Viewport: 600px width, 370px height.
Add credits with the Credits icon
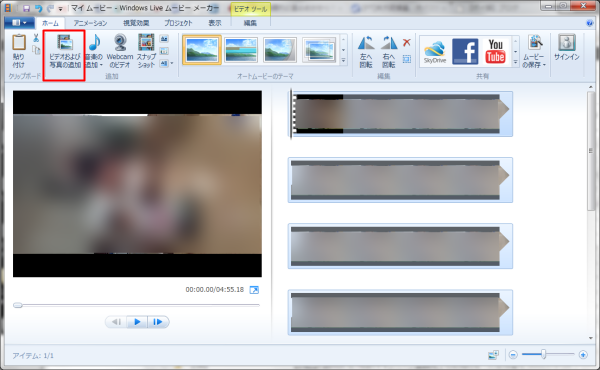click(x=163, y=63)
